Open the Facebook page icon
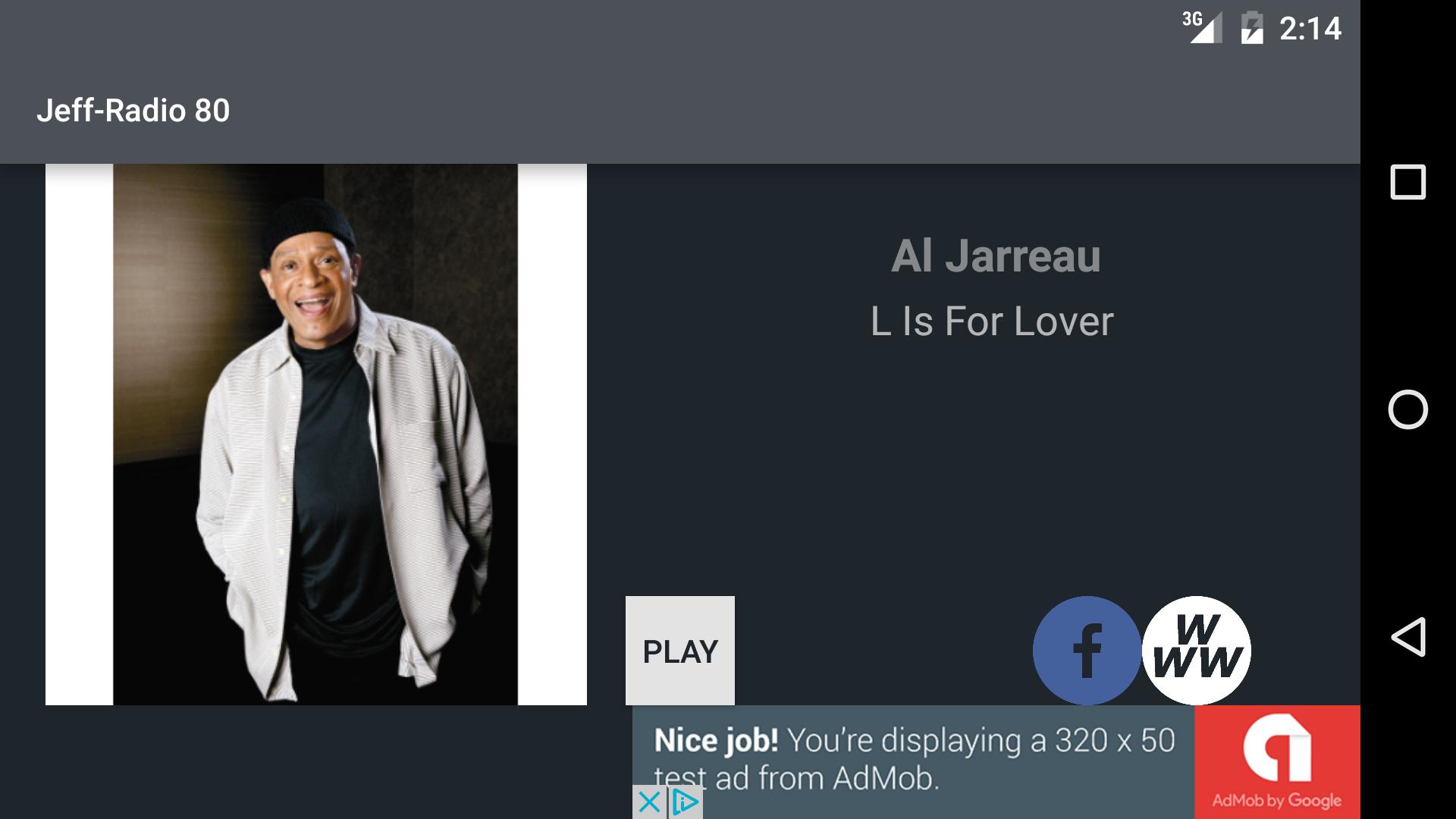 click(1087, 651)
